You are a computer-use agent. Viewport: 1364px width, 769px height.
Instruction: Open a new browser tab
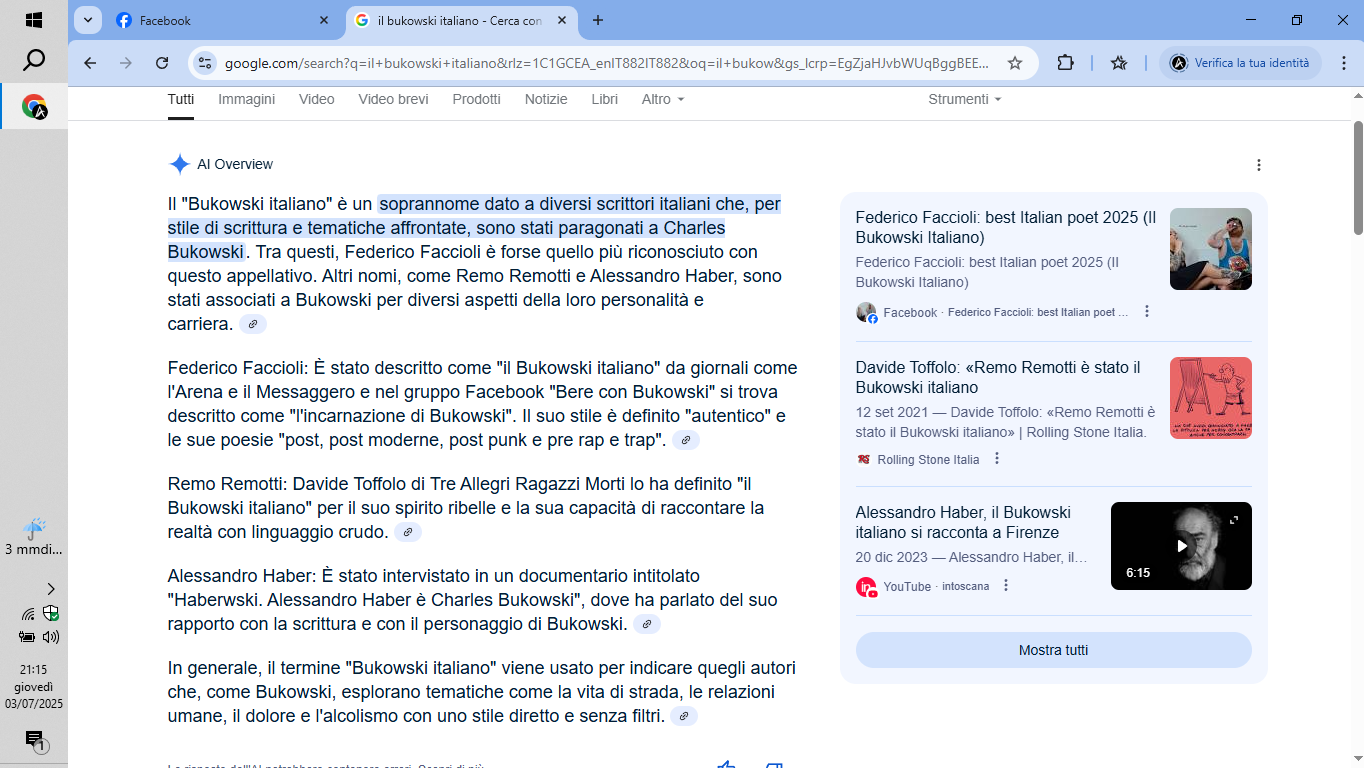click(598, 20)
